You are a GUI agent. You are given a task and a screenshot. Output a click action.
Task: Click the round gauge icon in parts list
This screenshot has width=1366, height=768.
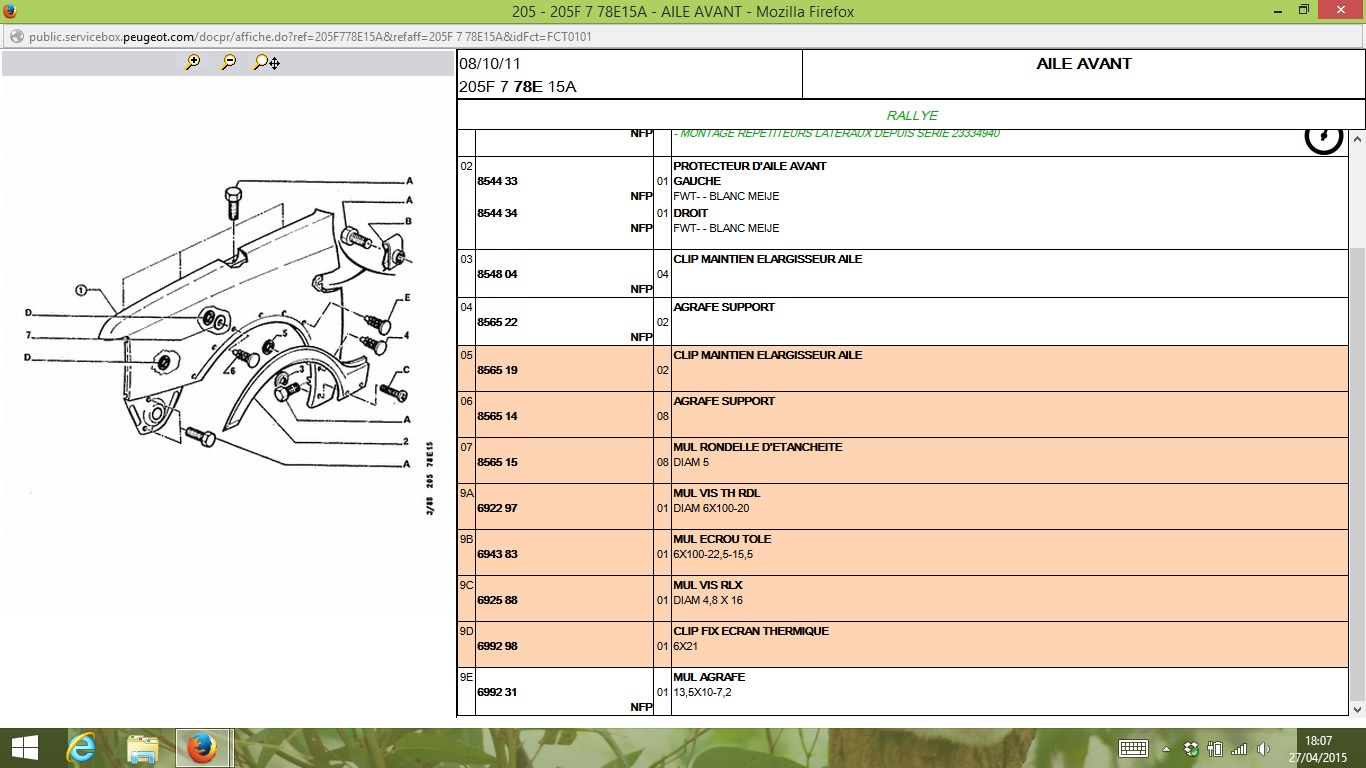tap(1323, 137)
